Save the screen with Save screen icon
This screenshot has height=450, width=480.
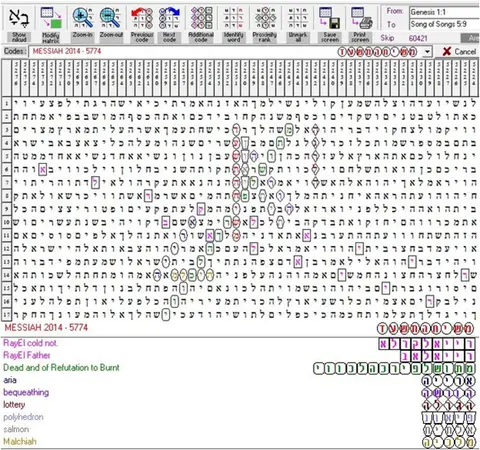pyautogui.click(x=330, y=18)
